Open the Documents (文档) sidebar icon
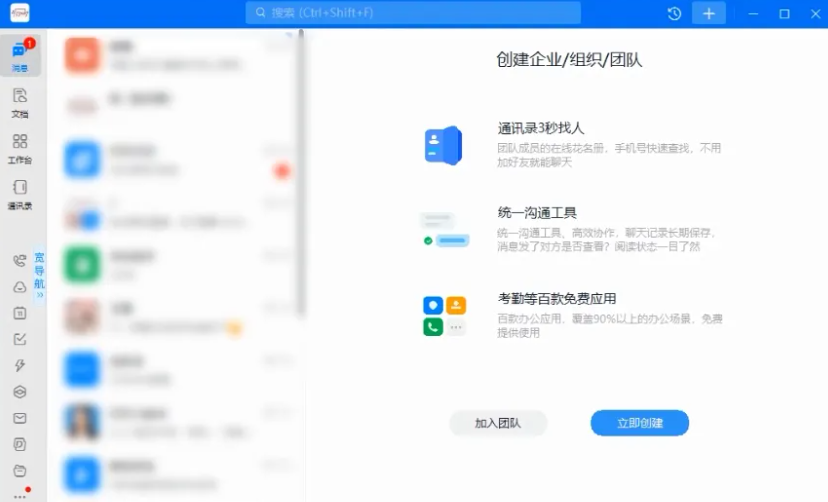The image size is (828, 502). 20,102
